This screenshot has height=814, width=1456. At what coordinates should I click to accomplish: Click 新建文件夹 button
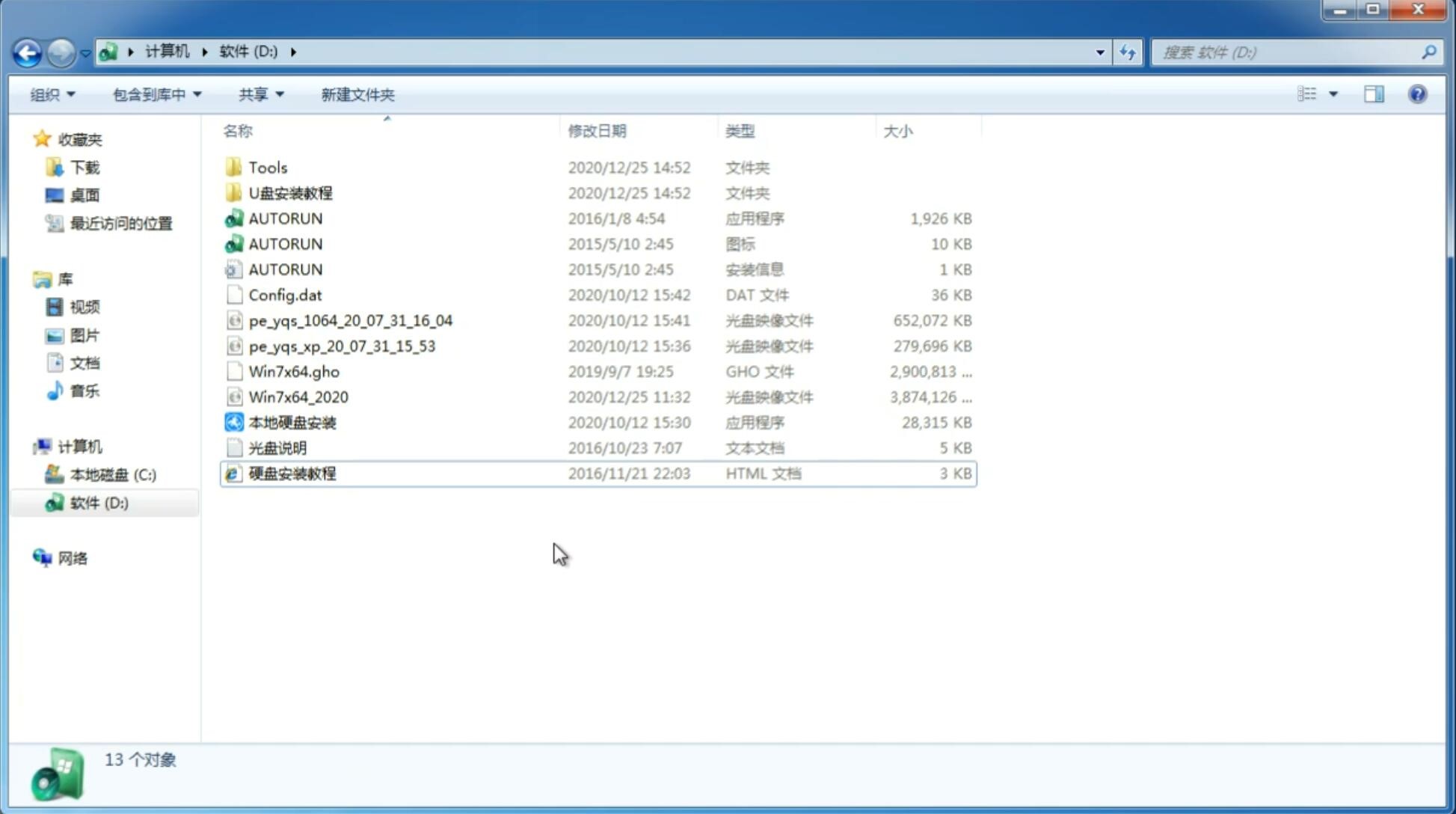(x=357, y=94)
